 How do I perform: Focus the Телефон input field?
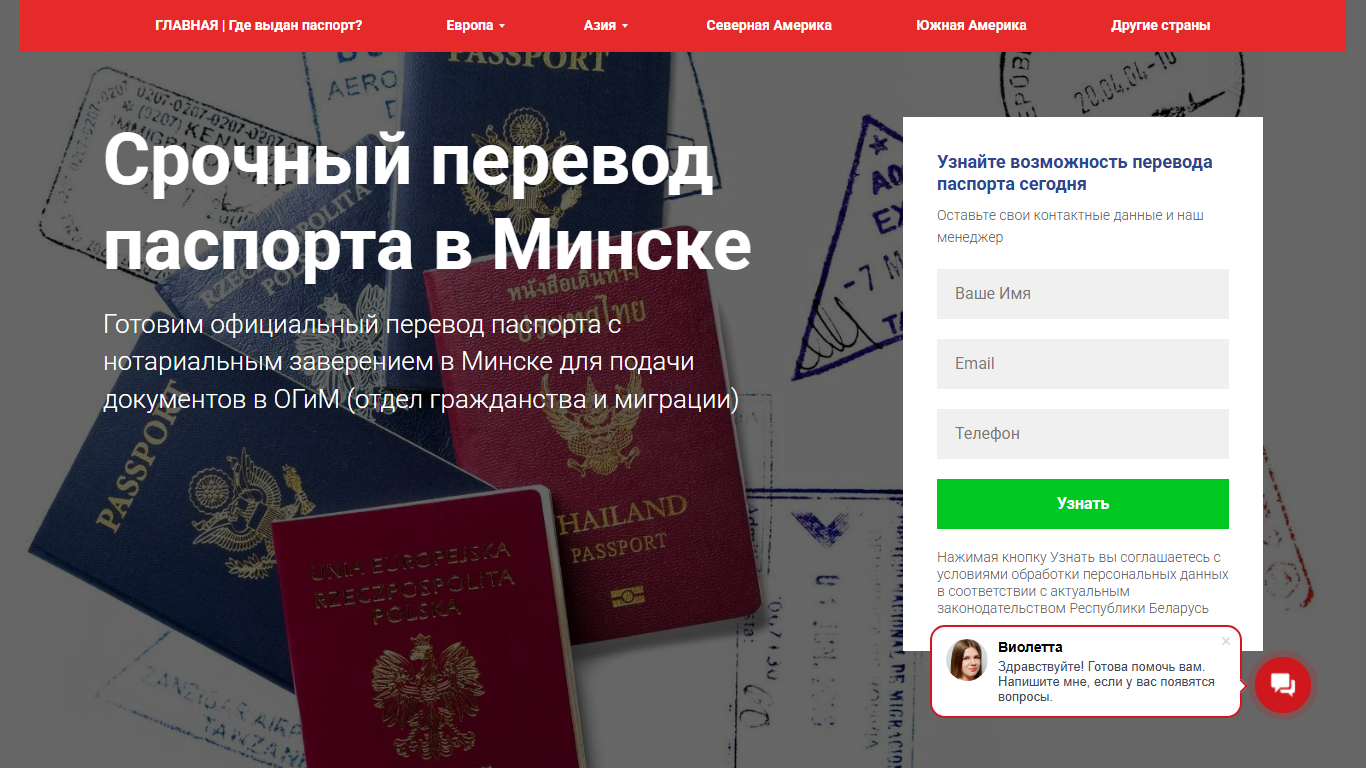point(1083,434)
